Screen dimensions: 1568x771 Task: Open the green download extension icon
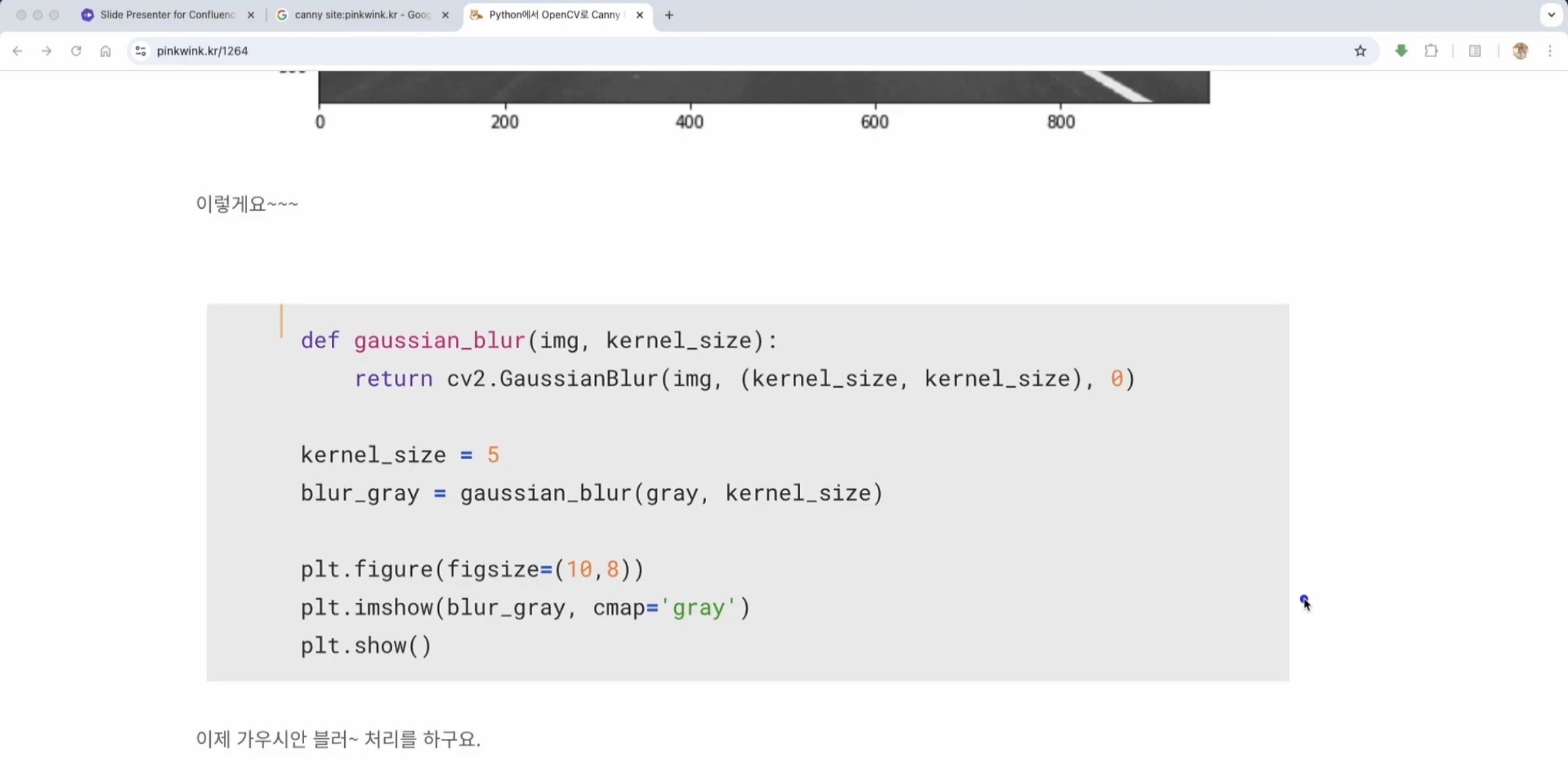pos(1401,51)
